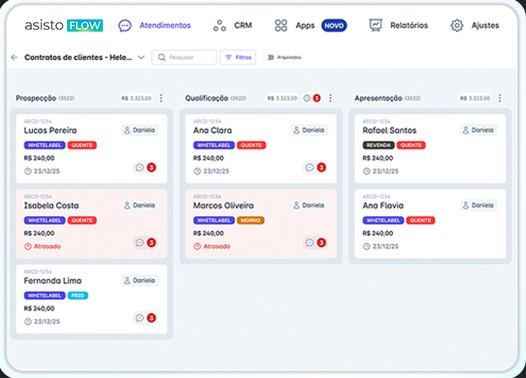The width and height of the screenshot is (526, 378).
Task: Click the CRM nodes icon
Action: (x=219, y=26)
